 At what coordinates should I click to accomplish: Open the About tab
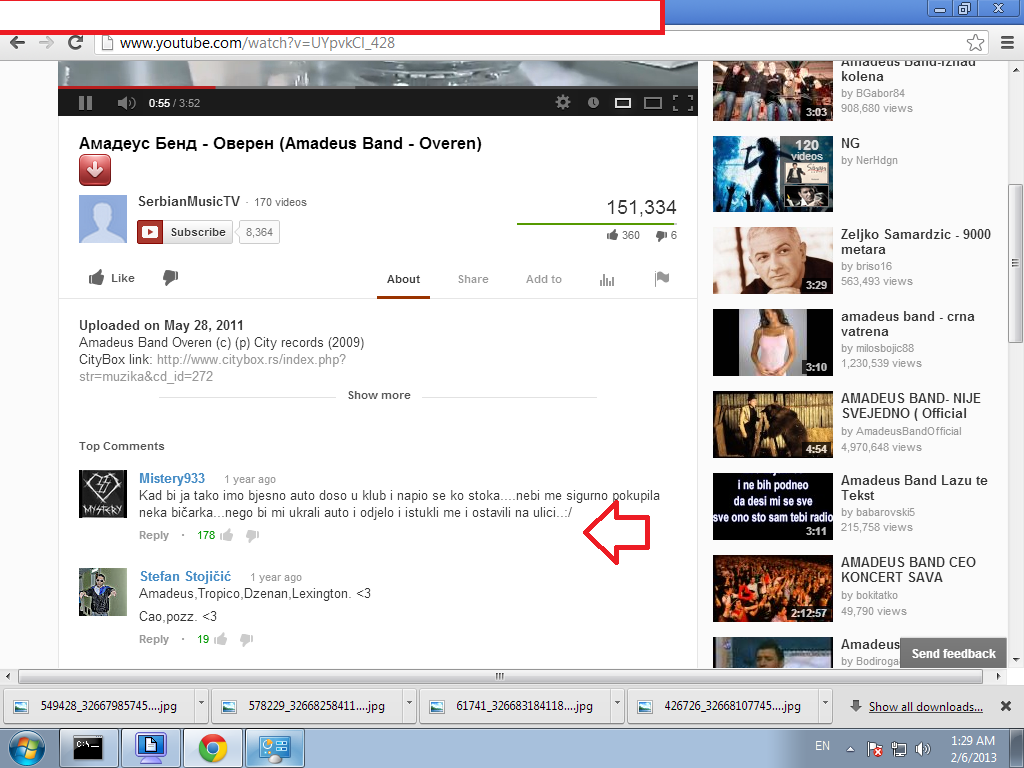[x=404, y=280]
